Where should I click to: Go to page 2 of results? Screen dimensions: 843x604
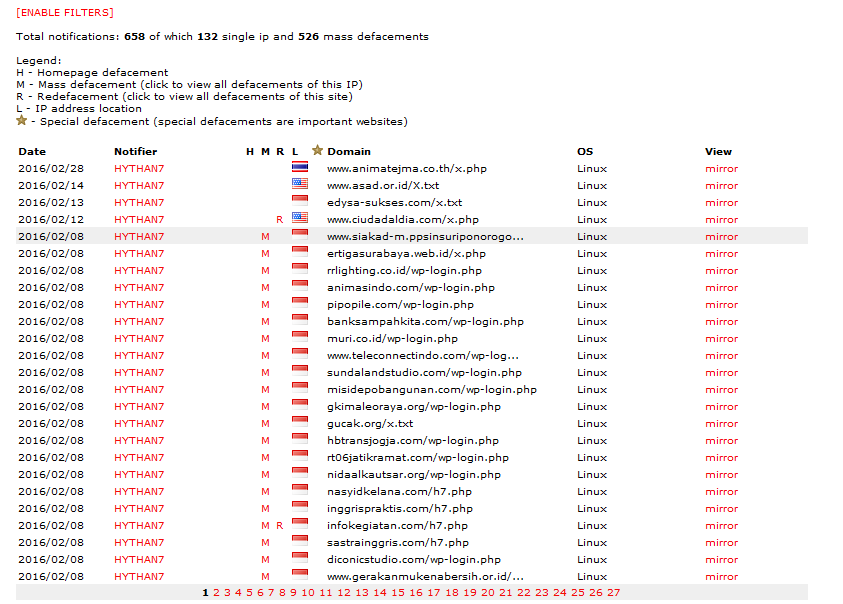tap(216, 592)
